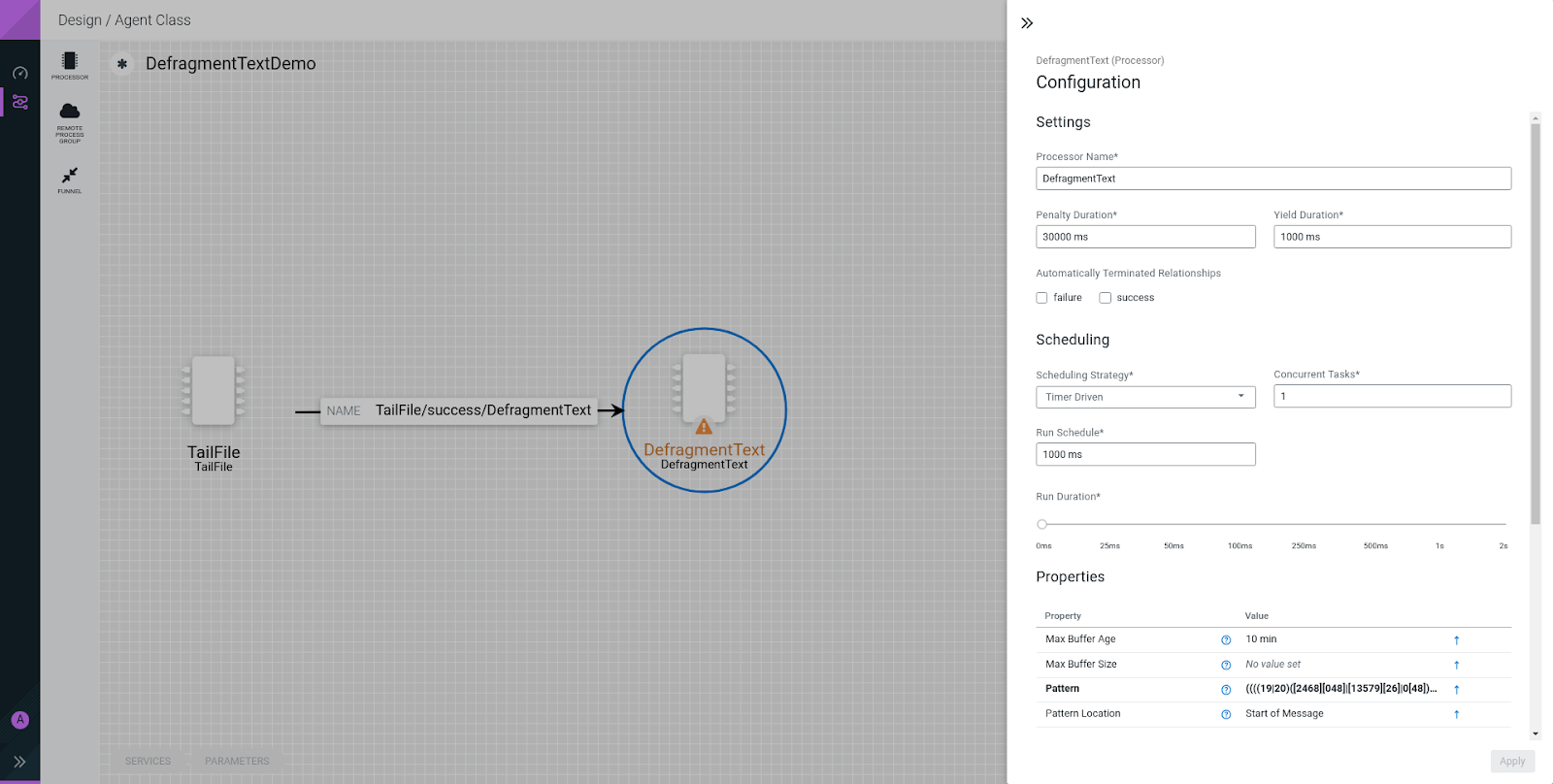
Task: Open the Scheduling Strategy dropdown
Action: [1145, 397]
